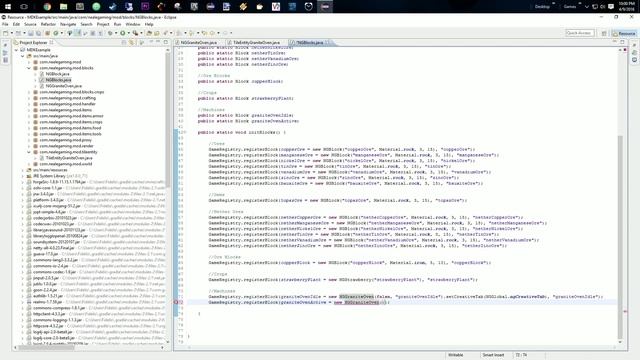
Task: Click the editor vertical scrollbar
Action: point(620,237)
